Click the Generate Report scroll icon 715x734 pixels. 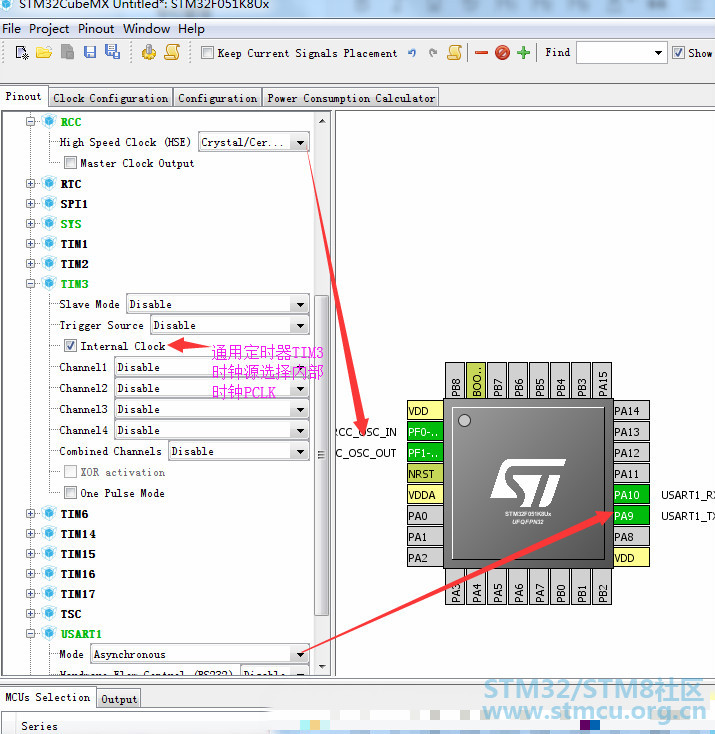coord(172,52)
